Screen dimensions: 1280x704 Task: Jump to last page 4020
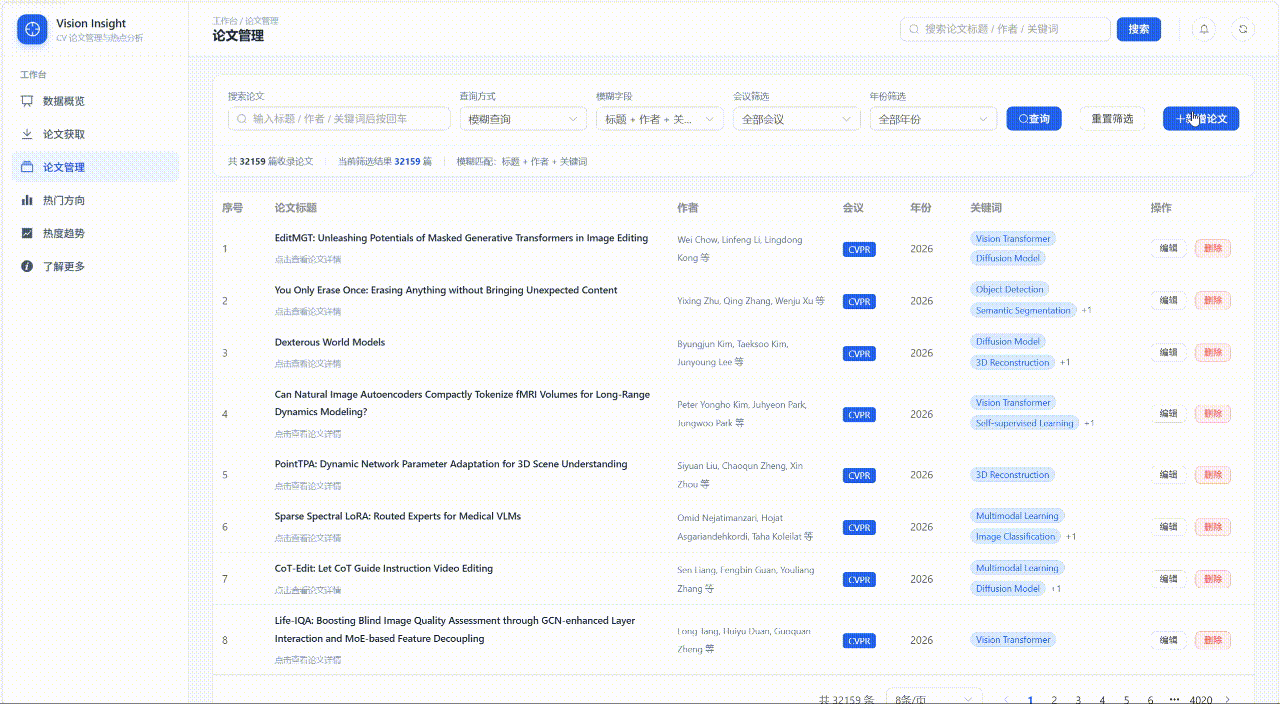[x=1201, y=700]
